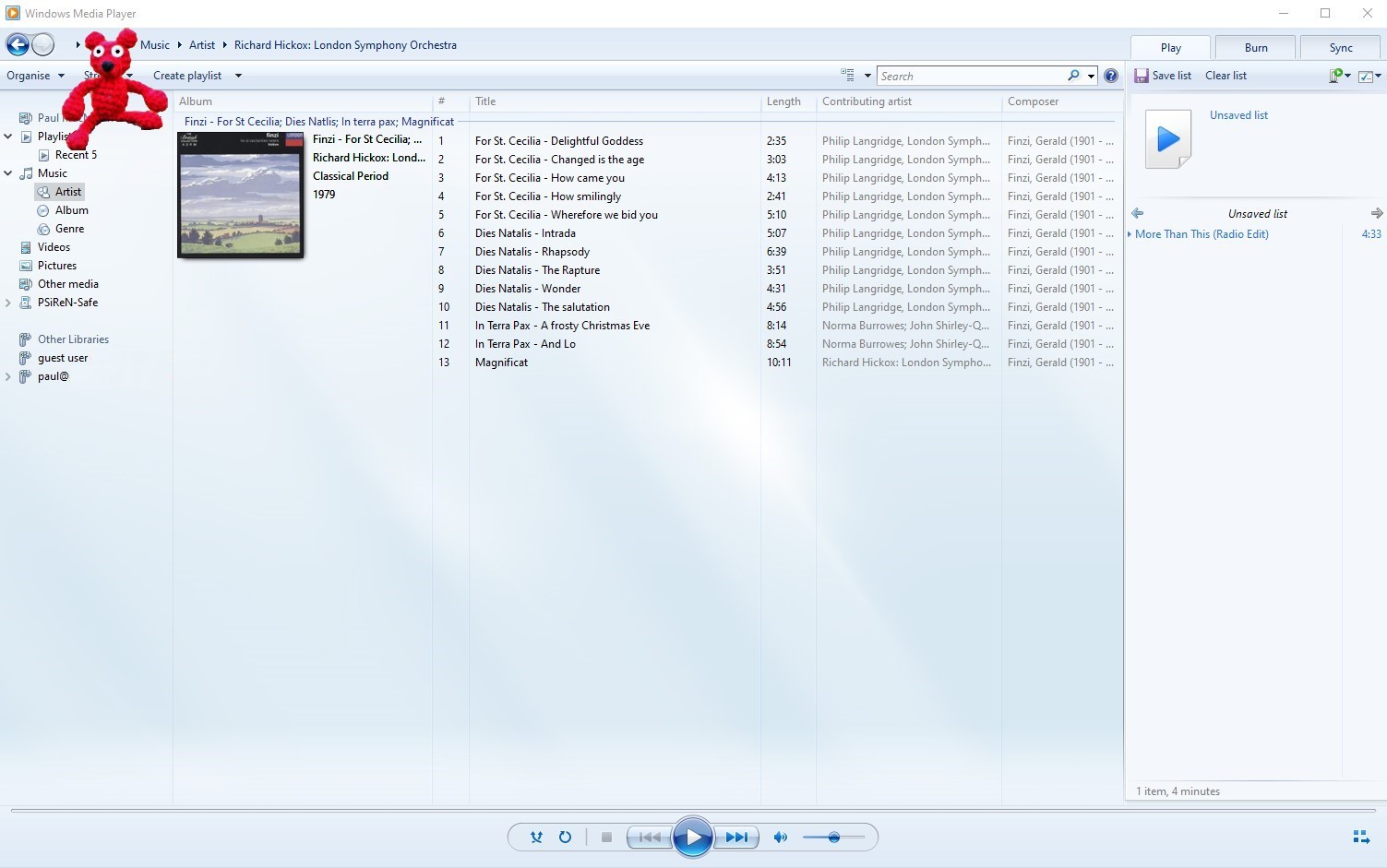The height and width of the screenshot is (868, 1387).
Task: Switch to the Sync tab
Action: (1341, 48)
